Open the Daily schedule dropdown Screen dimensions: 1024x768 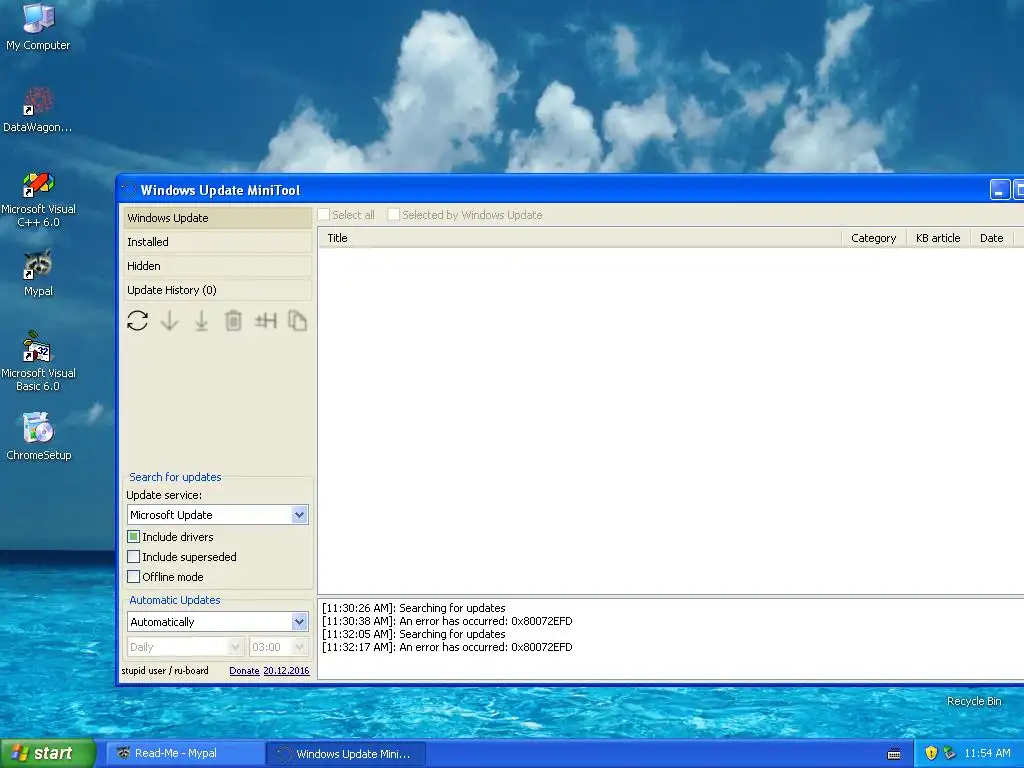click(x=235, y=647)
